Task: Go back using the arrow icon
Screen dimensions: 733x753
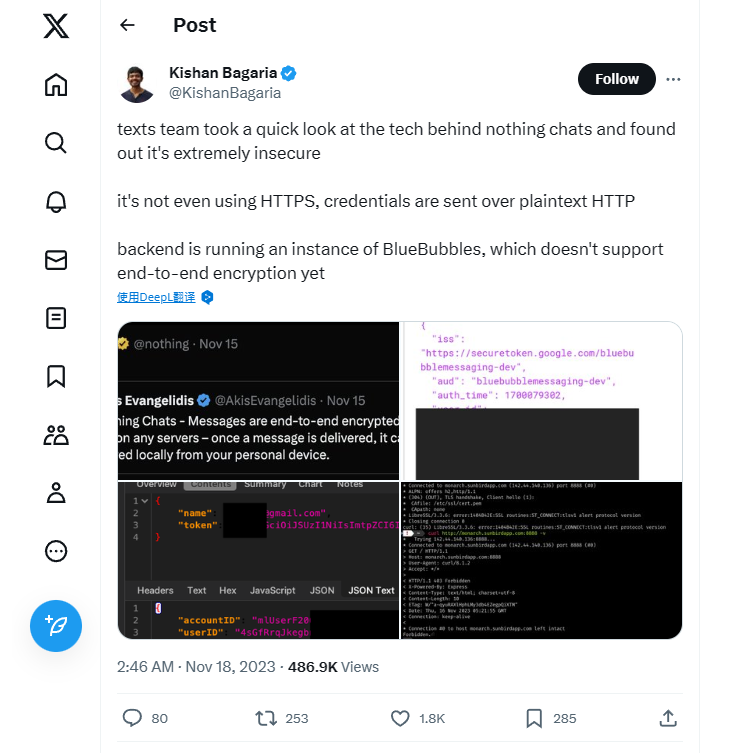Action: coord(127,25)
